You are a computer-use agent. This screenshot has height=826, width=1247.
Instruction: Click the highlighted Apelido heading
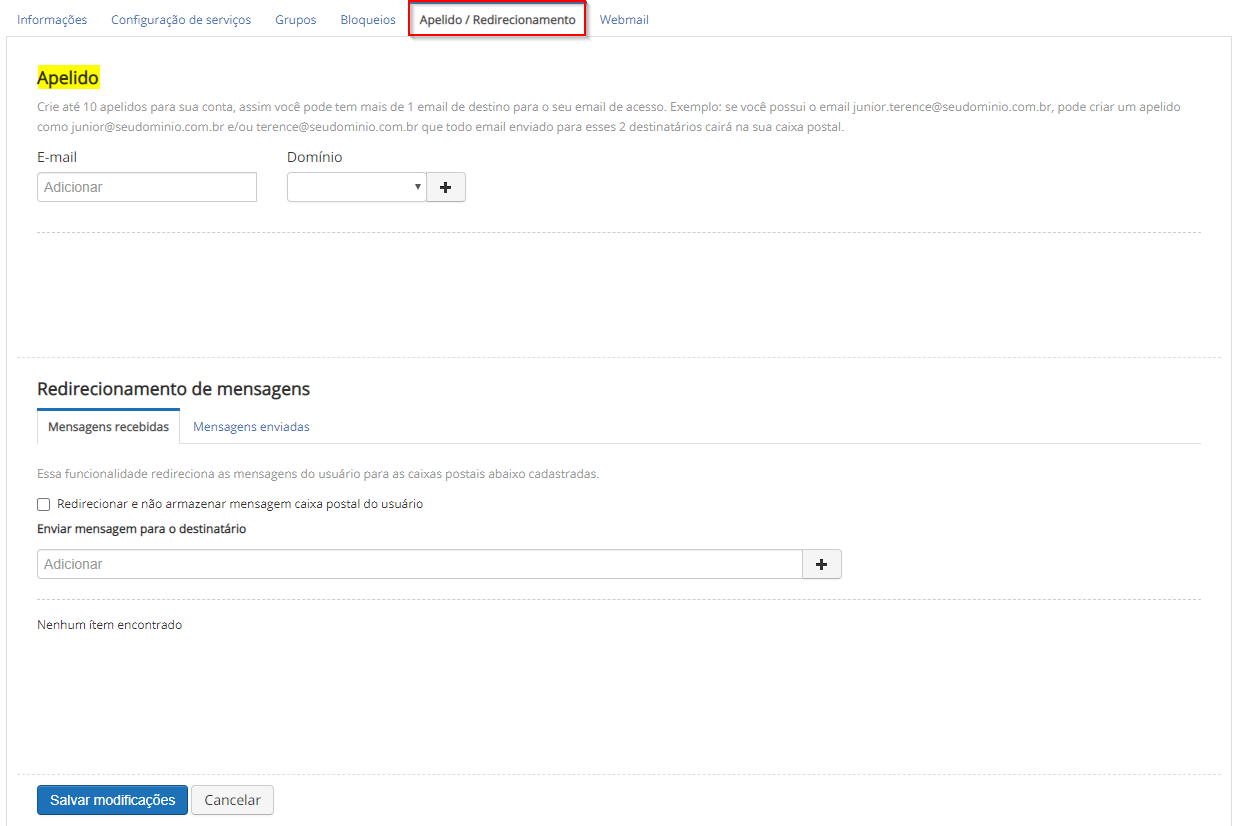click(68, 78)
